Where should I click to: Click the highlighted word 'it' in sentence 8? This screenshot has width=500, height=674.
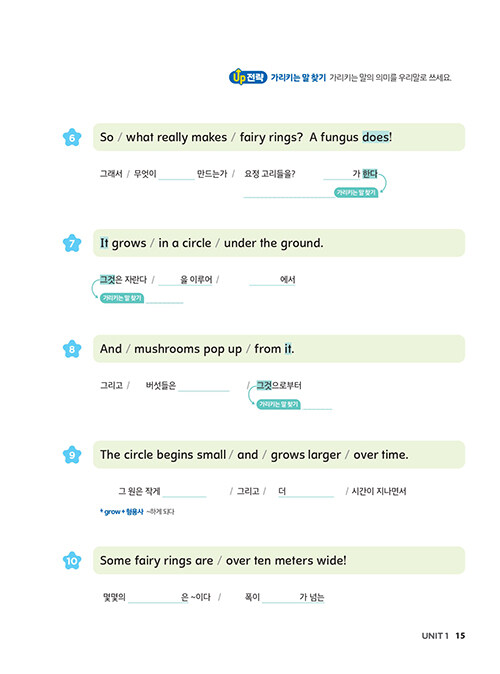[x=288, y=349]
